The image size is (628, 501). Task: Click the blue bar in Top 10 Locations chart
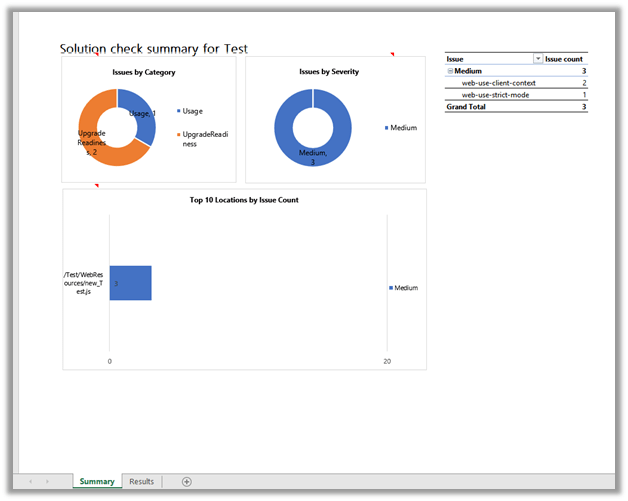[130, 283]
